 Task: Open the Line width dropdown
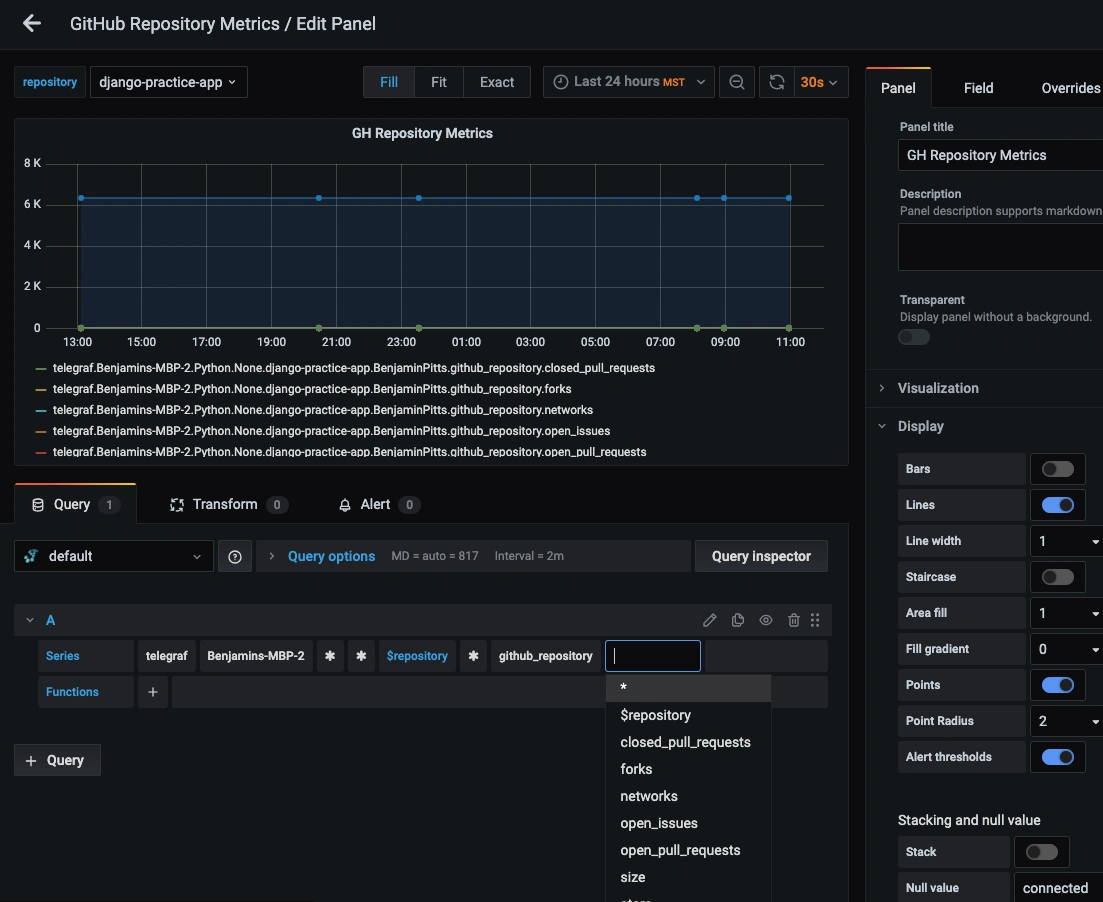click(1066, 541)
